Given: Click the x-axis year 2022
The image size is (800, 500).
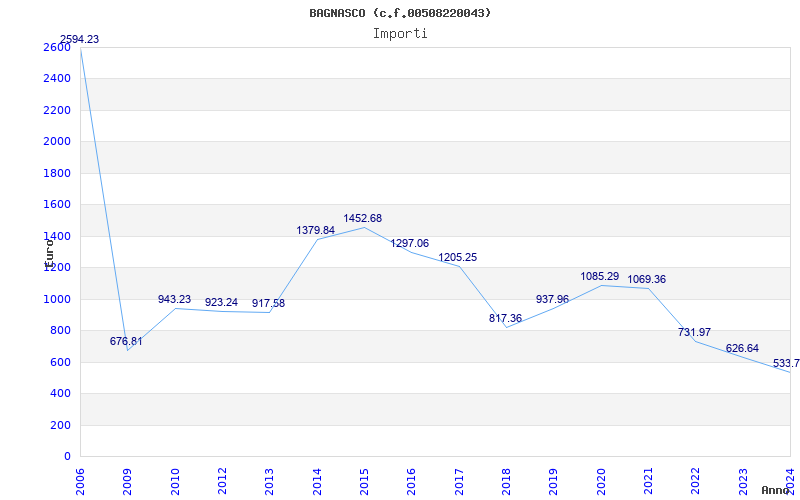Looking at the screenshot, I should 695,481.
